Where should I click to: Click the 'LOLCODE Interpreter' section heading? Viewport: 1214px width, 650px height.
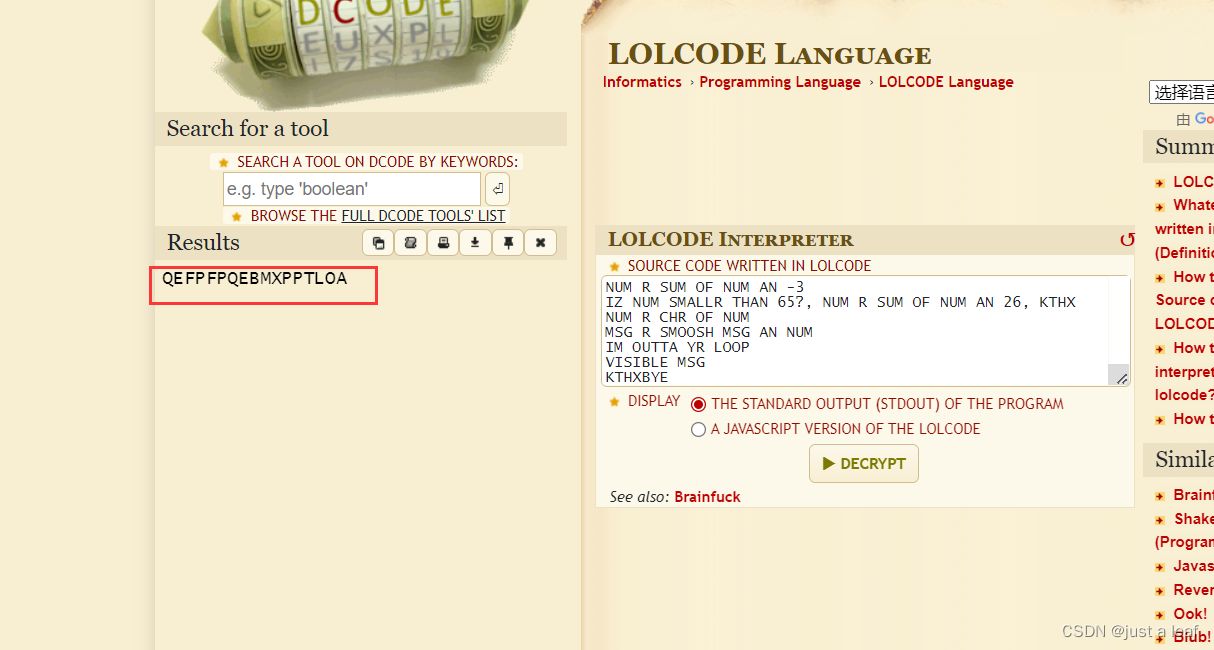[730, 240]
